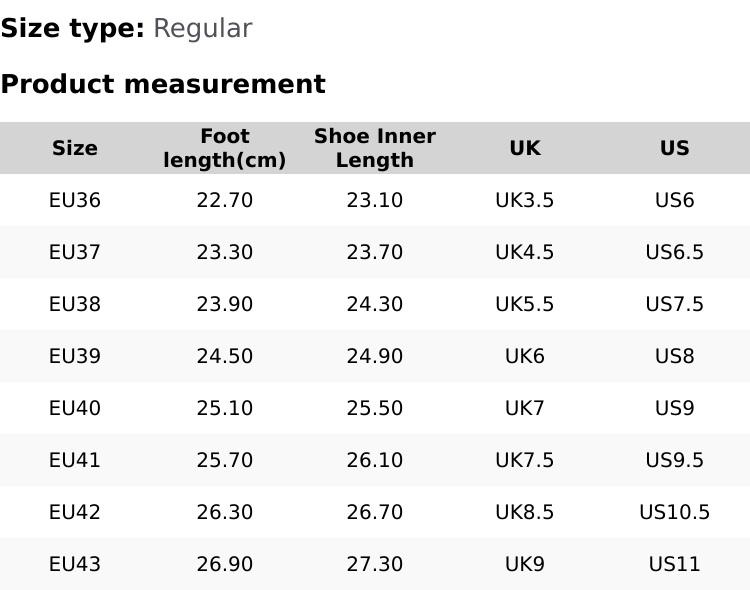Click the 22.70 foot length value

(x=225, y=200)
